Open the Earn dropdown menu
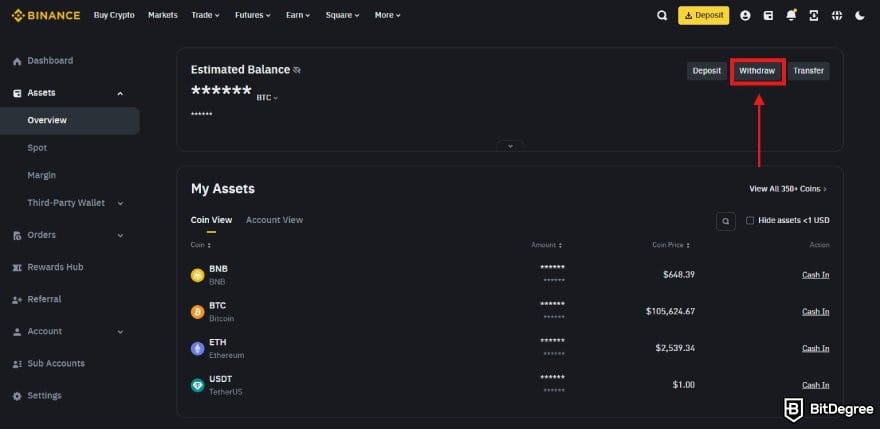880x429 pixels. (297, 15)
